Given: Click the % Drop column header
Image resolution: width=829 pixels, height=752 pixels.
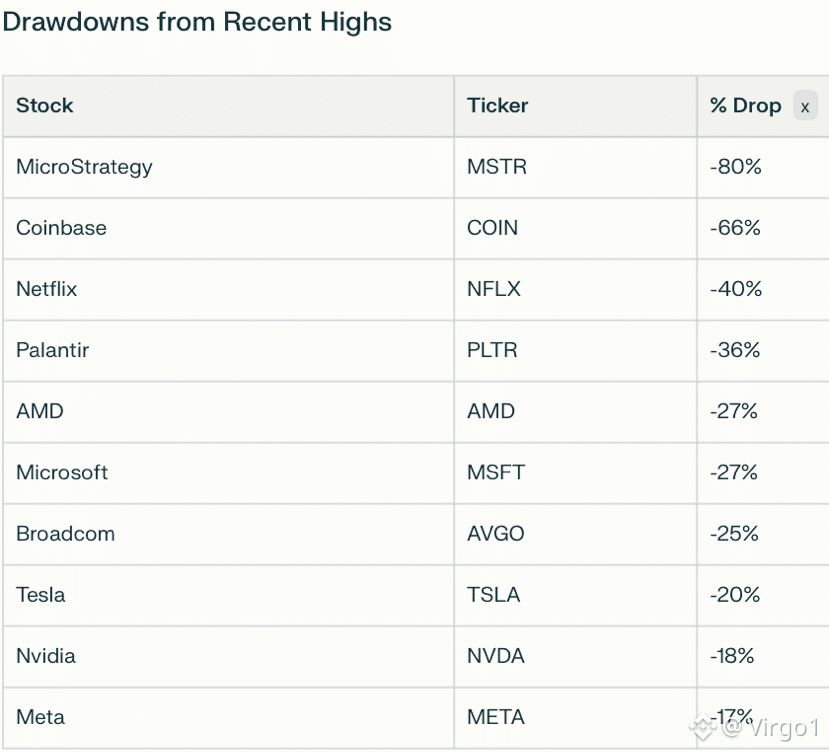Looking at the screenshot, I should 745,106.
